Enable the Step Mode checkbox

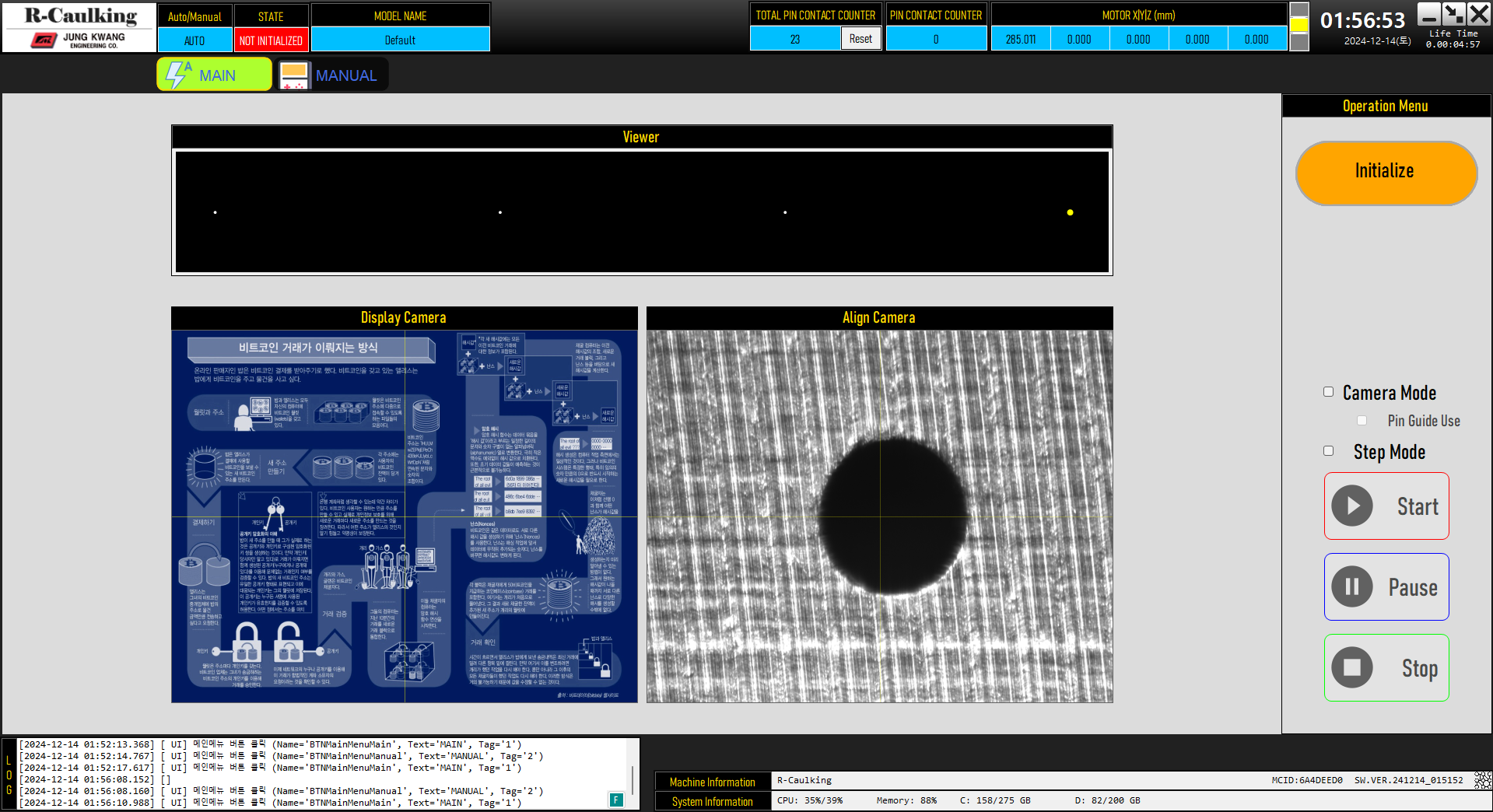coord(1329,451)
